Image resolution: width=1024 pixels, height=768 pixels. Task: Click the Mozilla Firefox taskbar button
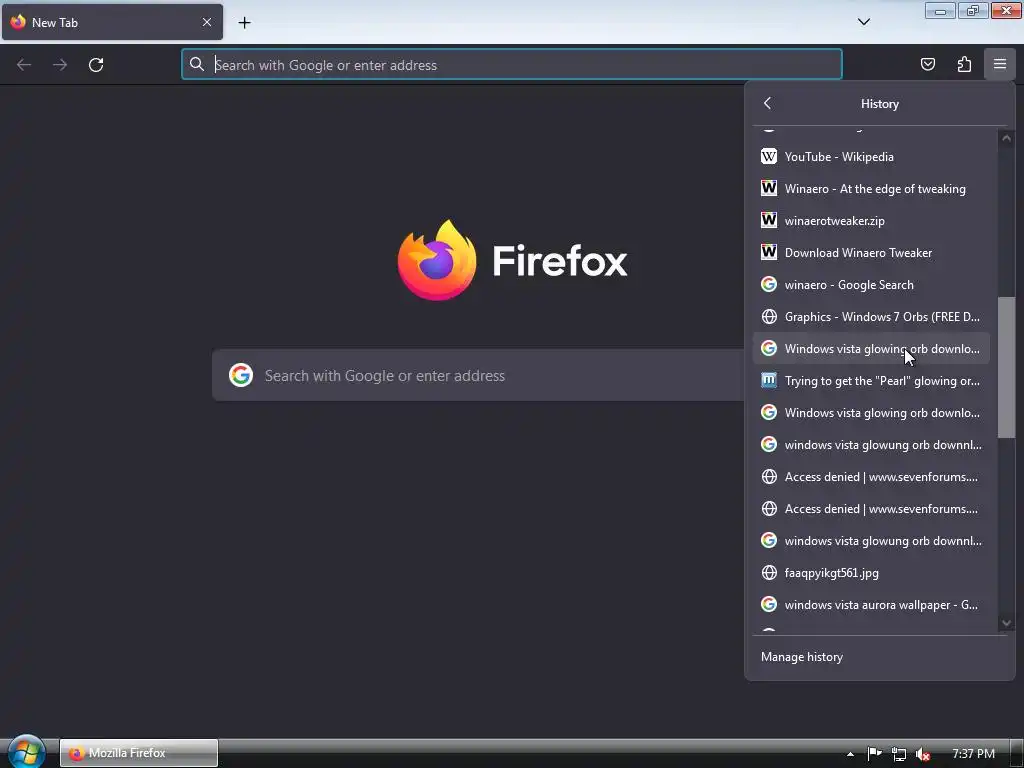[x=138, y=753]
